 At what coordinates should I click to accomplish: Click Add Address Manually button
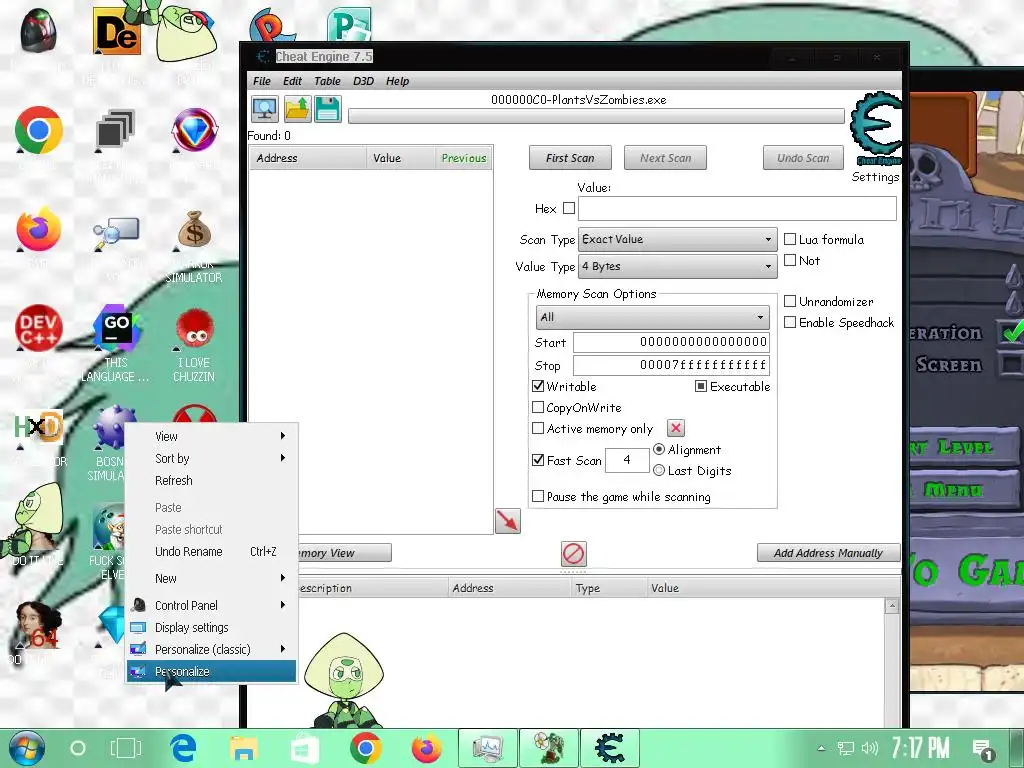click(x=828, y=553)
